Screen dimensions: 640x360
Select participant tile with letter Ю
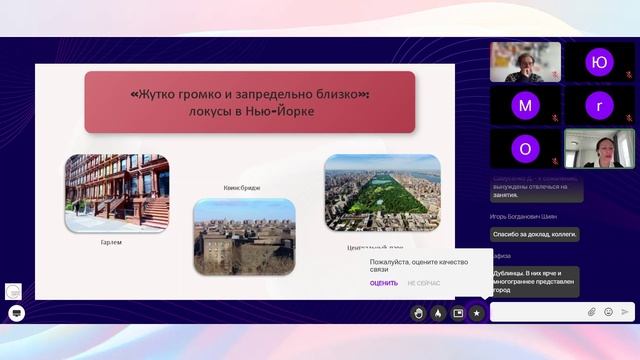tap(600, 62)
